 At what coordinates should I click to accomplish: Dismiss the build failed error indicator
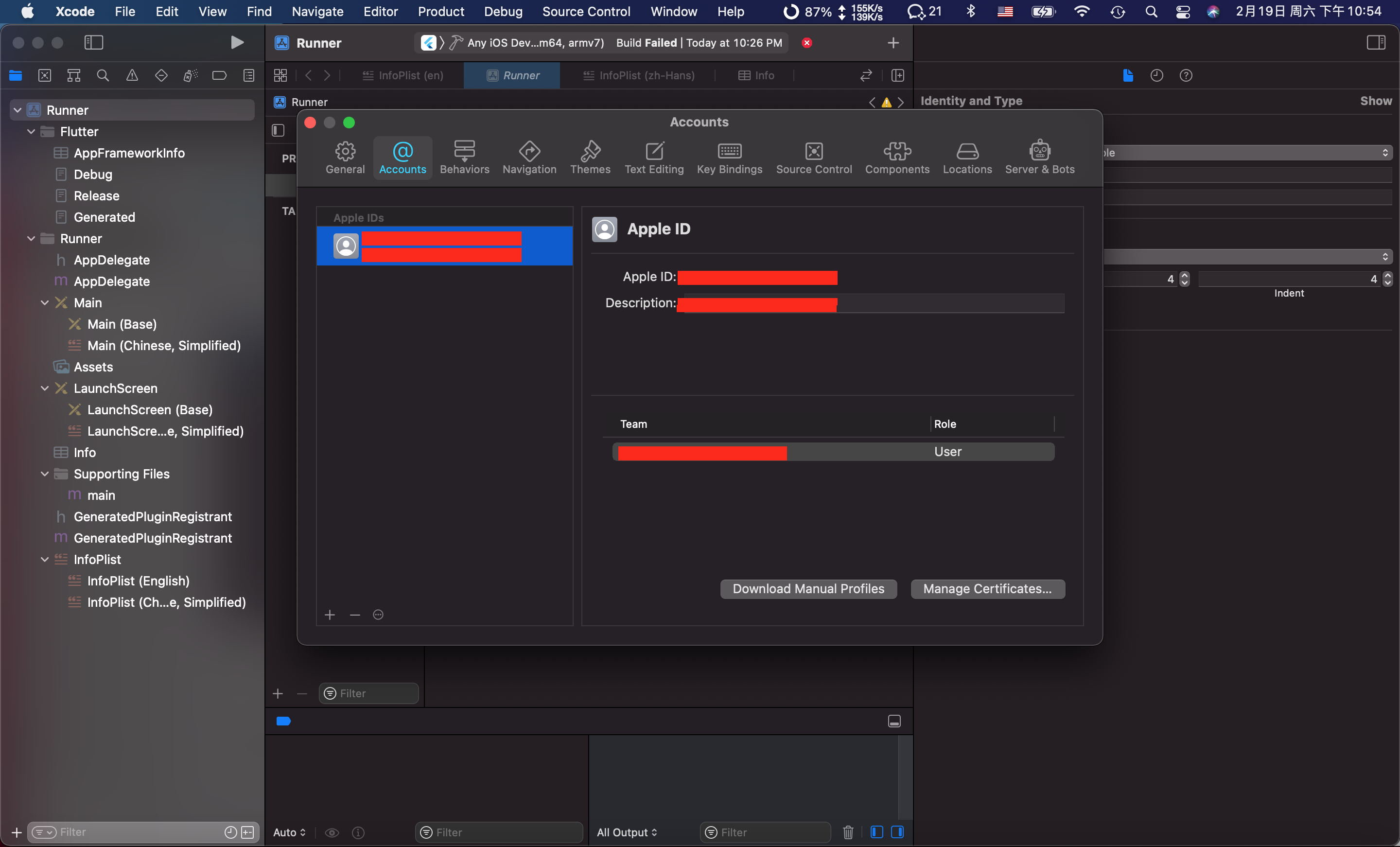point(806,43)
